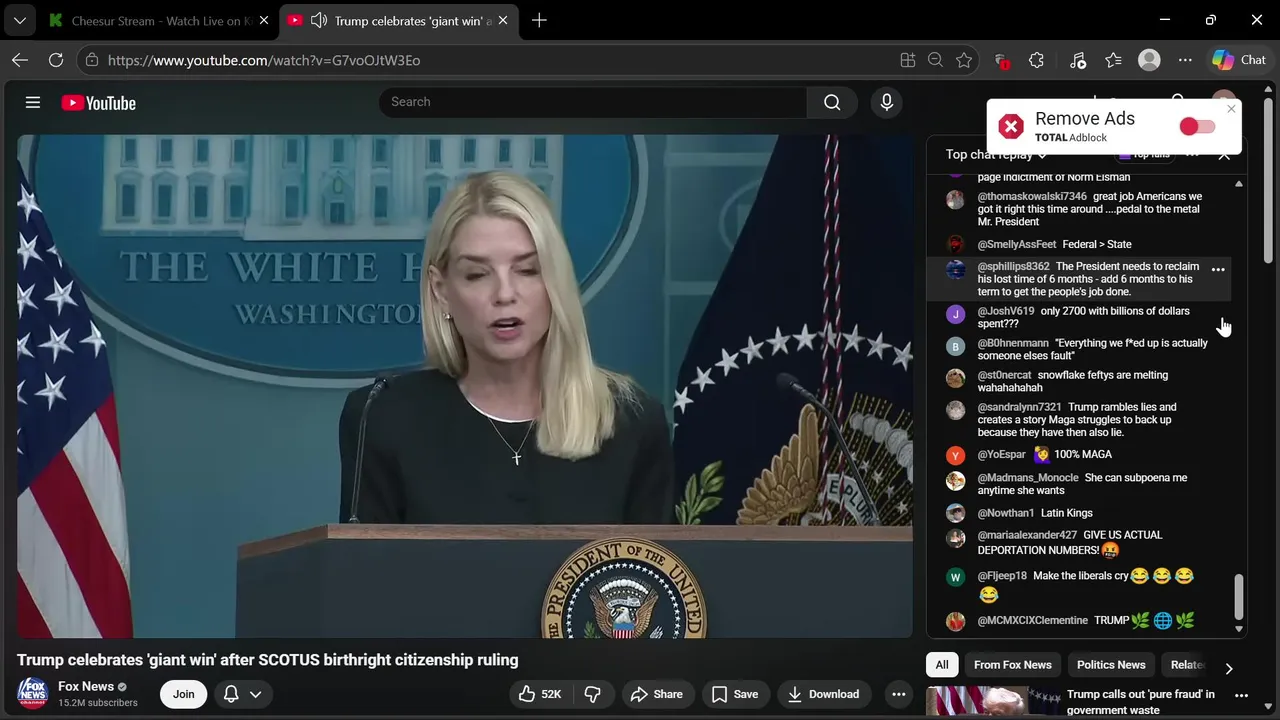
Task: Close the Cheesur Stream tab
Action: click(264, 20)
